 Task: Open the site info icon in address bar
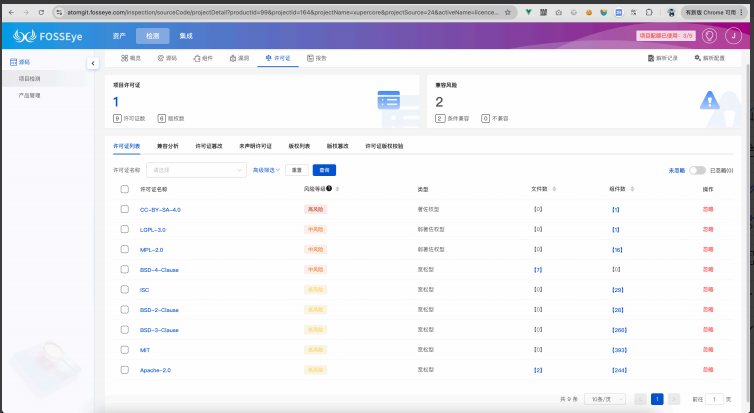(x=59, y=13)
